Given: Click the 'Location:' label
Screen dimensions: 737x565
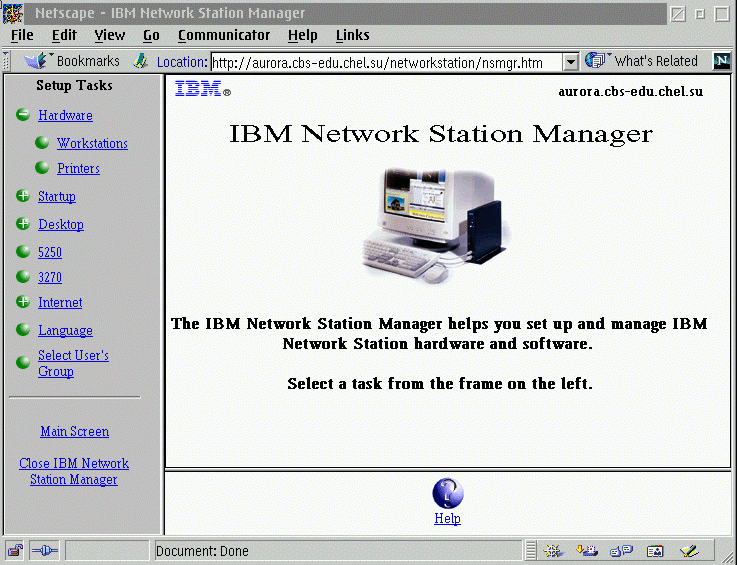Looking at the screenshot, I should tap(182, 62).
